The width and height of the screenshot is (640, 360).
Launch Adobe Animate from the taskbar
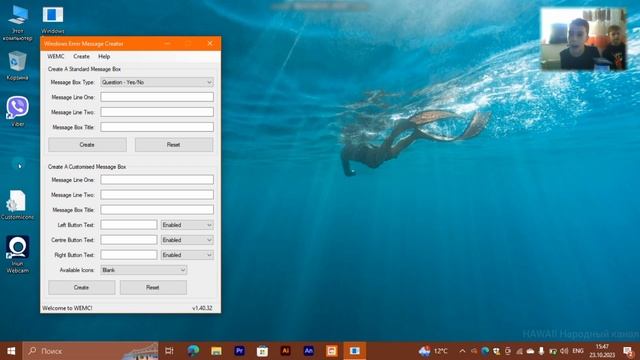tap(309, 351)
